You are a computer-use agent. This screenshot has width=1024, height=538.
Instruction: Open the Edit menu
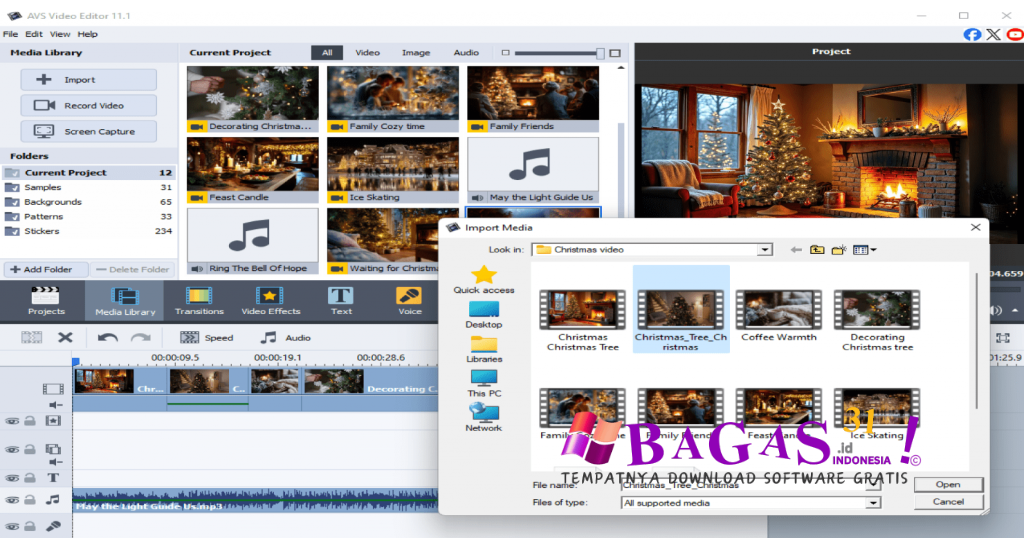34,34
